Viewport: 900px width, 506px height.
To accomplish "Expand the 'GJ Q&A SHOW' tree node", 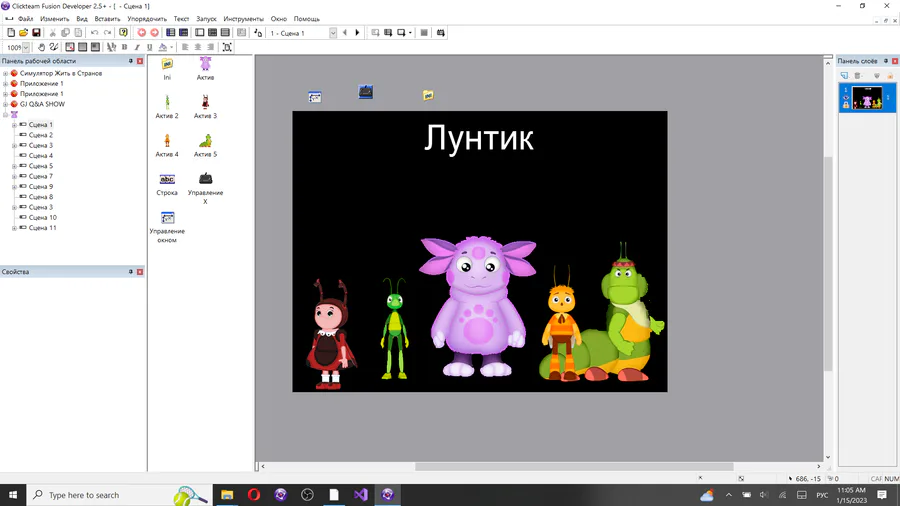I will (x=6, y=104).
